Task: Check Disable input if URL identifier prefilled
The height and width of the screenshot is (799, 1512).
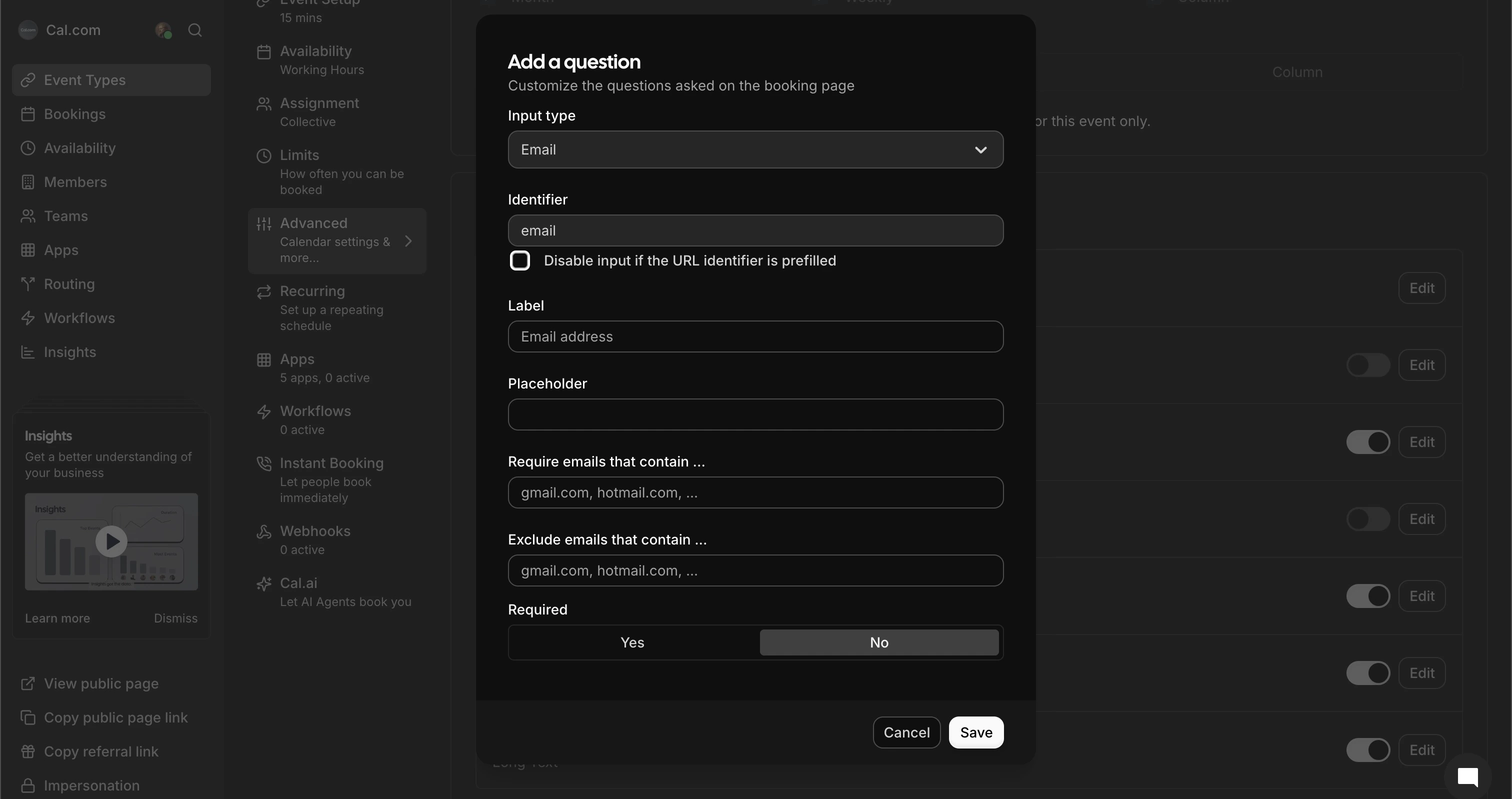Action: [x=519, y=260]
